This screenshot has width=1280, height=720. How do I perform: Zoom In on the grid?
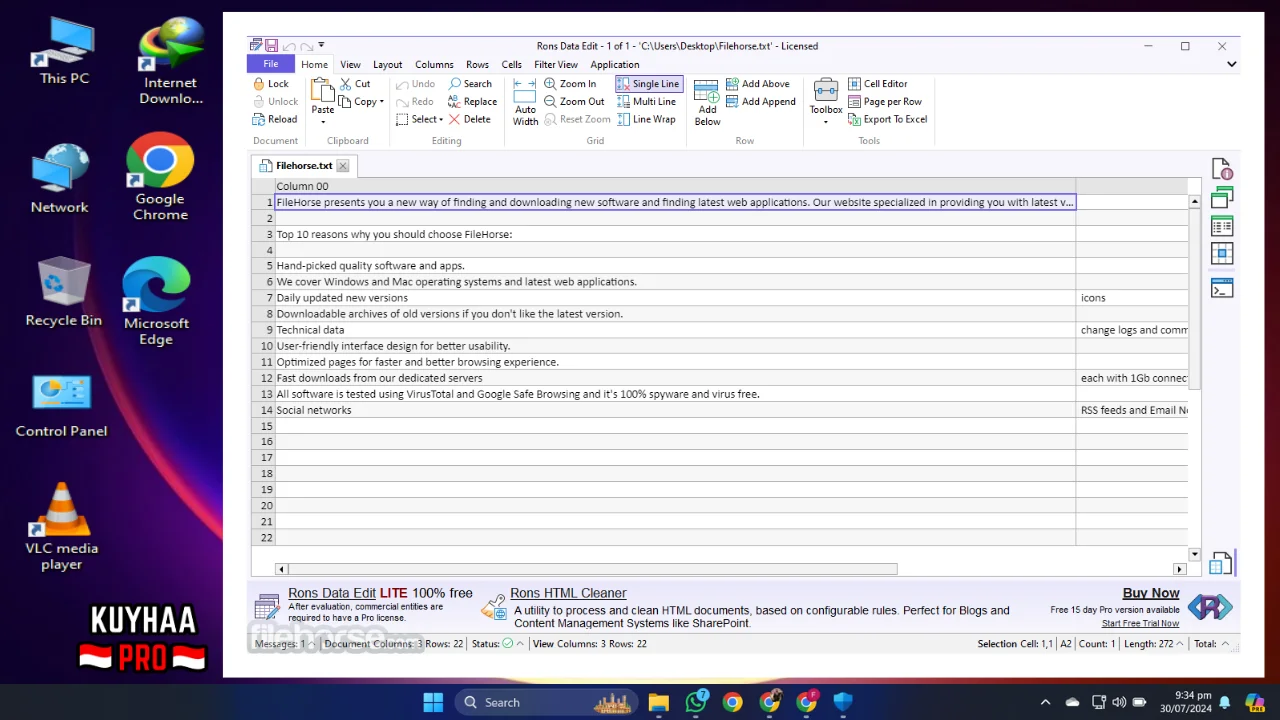570,84
